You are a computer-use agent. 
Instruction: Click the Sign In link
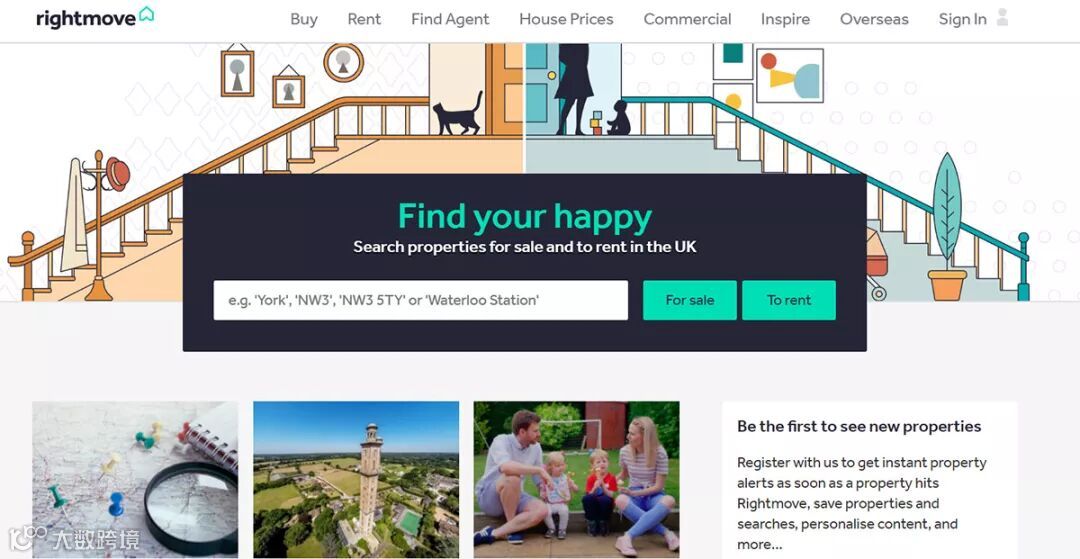962,19
